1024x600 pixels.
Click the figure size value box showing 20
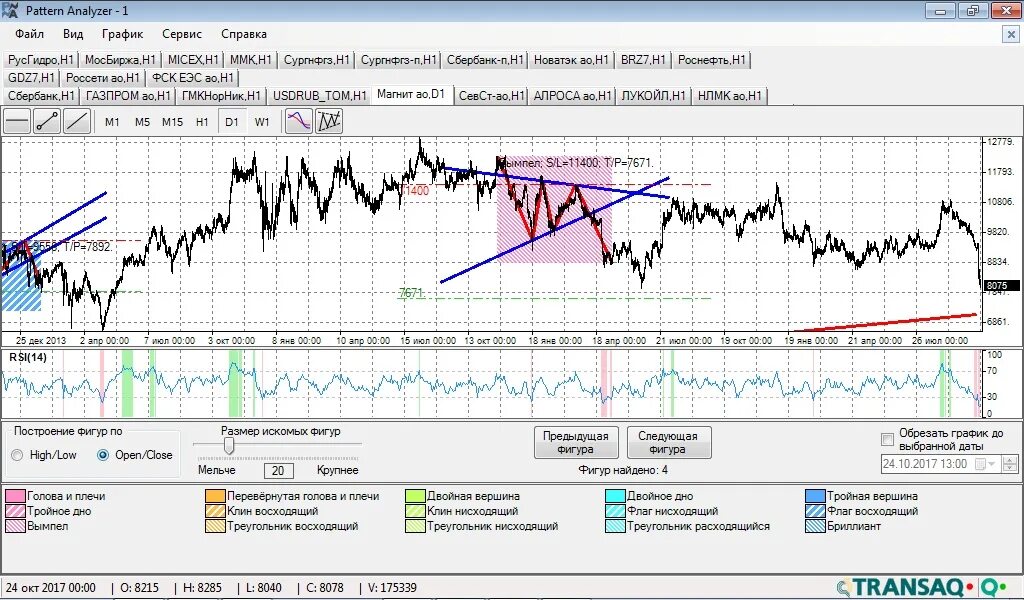coord(278,471)
